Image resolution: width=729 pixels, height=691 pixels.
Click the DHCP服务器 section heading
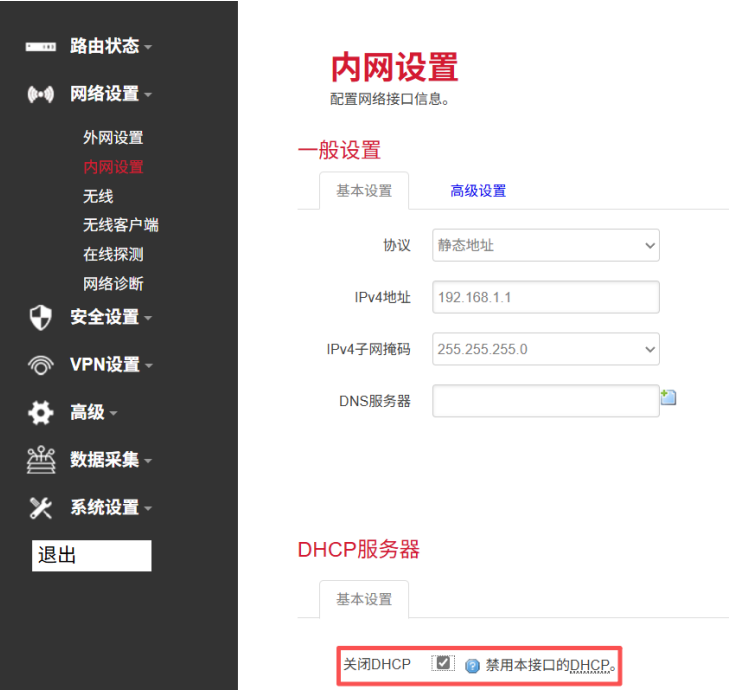(x=358, y=550)
